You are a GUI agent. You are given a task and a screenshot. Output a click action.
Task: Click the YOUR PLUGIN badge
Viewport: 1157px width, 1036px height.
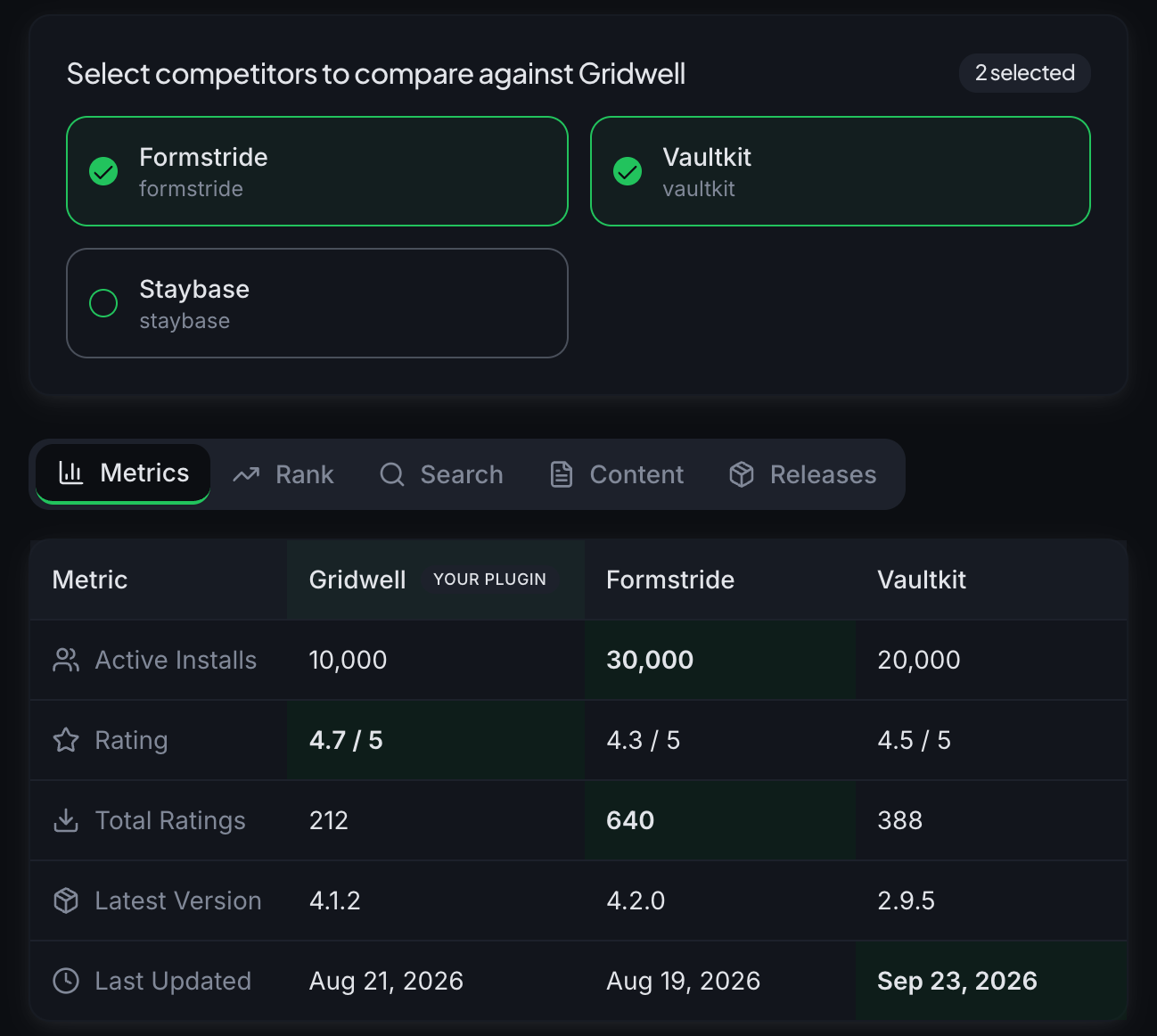pos(489,580)
